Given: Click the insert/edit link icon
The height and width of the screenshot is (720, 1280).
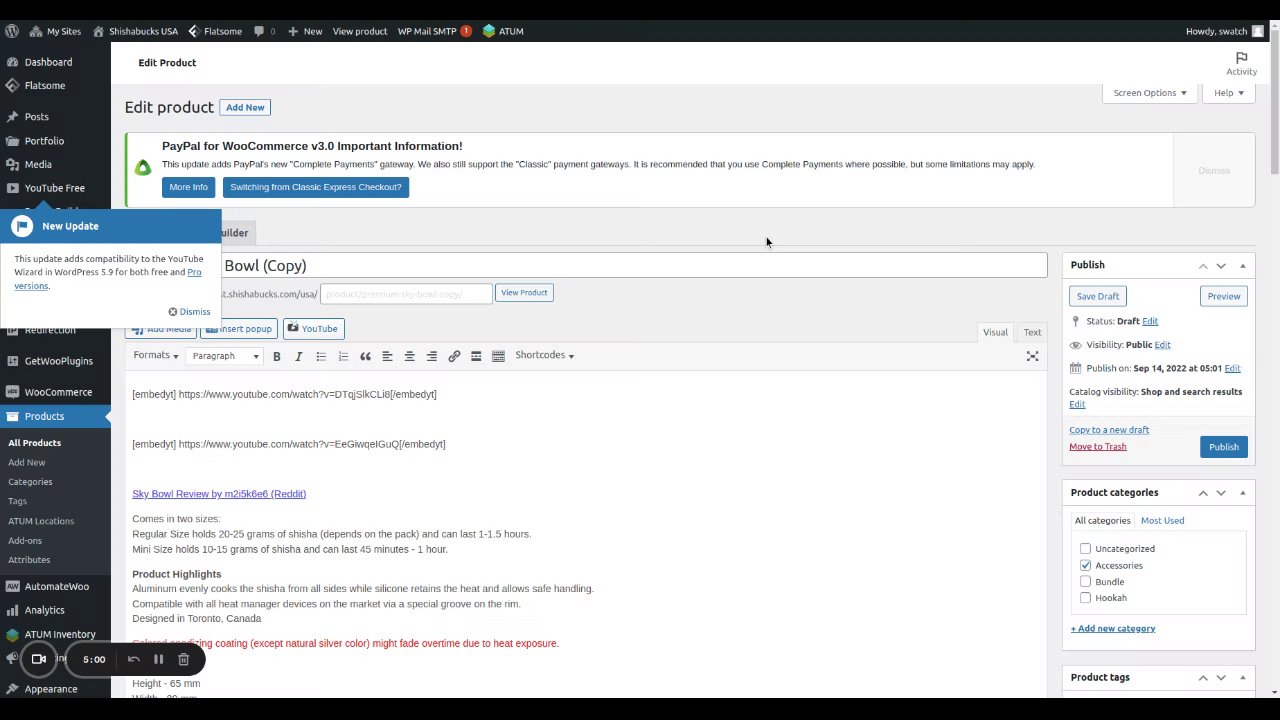Looking at the screenshot, I should point(454,356).
